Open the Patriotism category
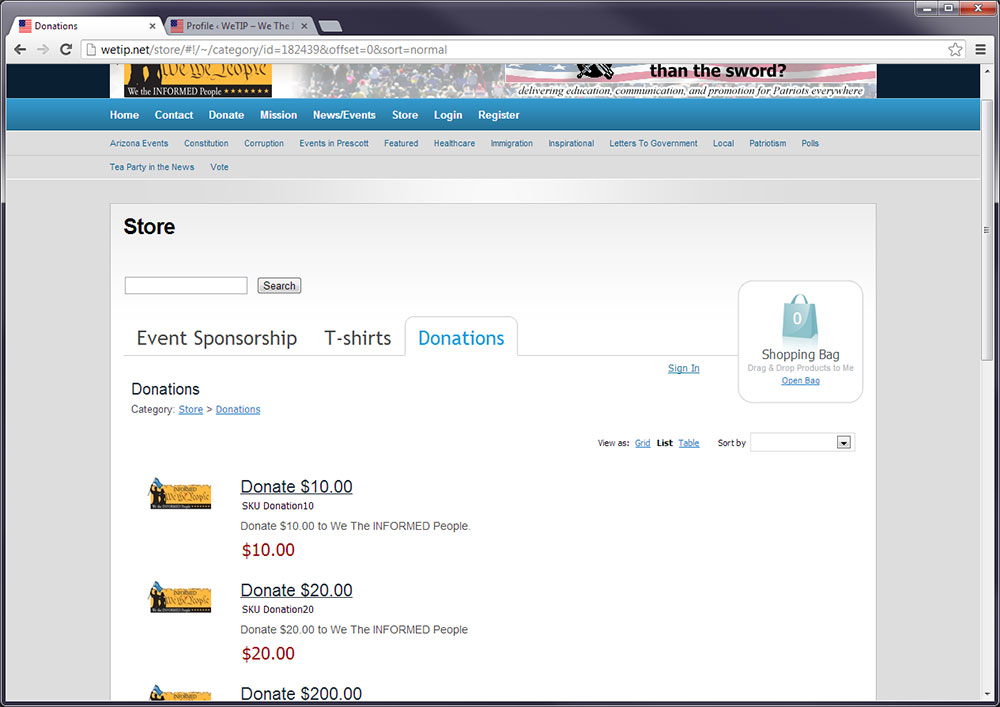1000x707 pixels. tap(767, 143)
